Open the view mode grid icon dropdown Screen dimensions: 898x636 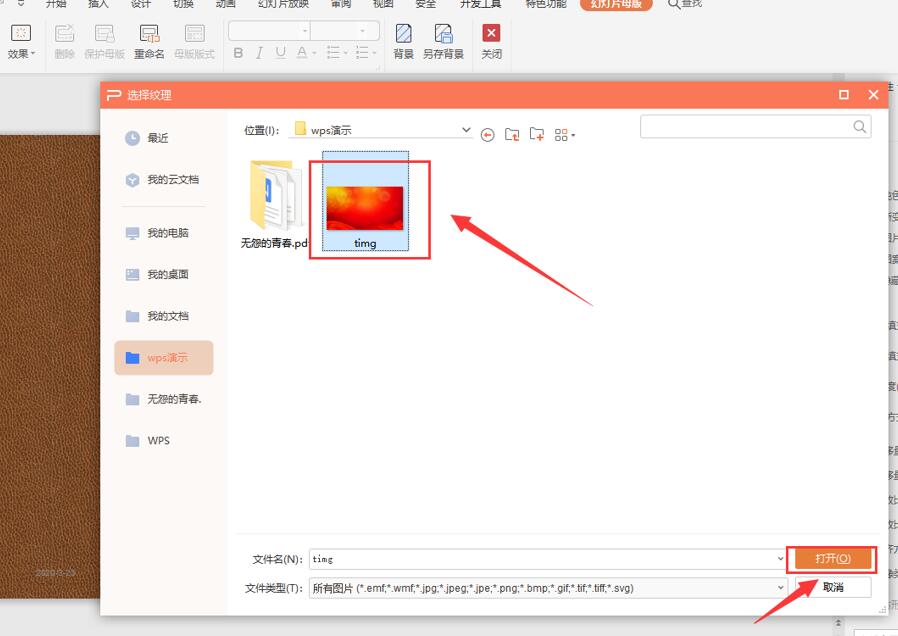click(565, 135)
